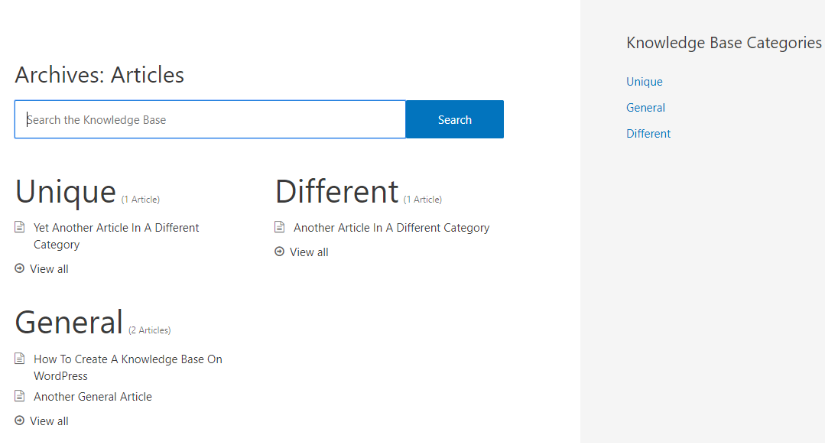825x443 pixels.
Task: Click document icon beside How To Create A Knowledge Base
Action: (19, 358)
